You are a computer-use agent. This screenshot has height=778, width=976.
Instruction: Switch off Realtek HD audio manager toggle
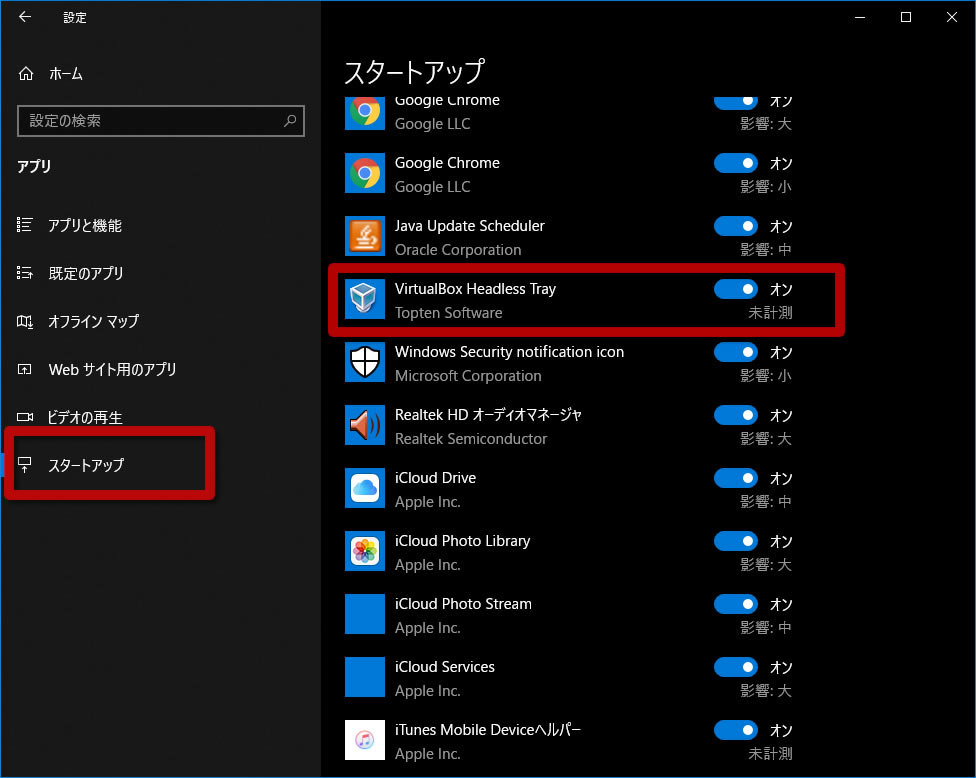click(735, 415)
